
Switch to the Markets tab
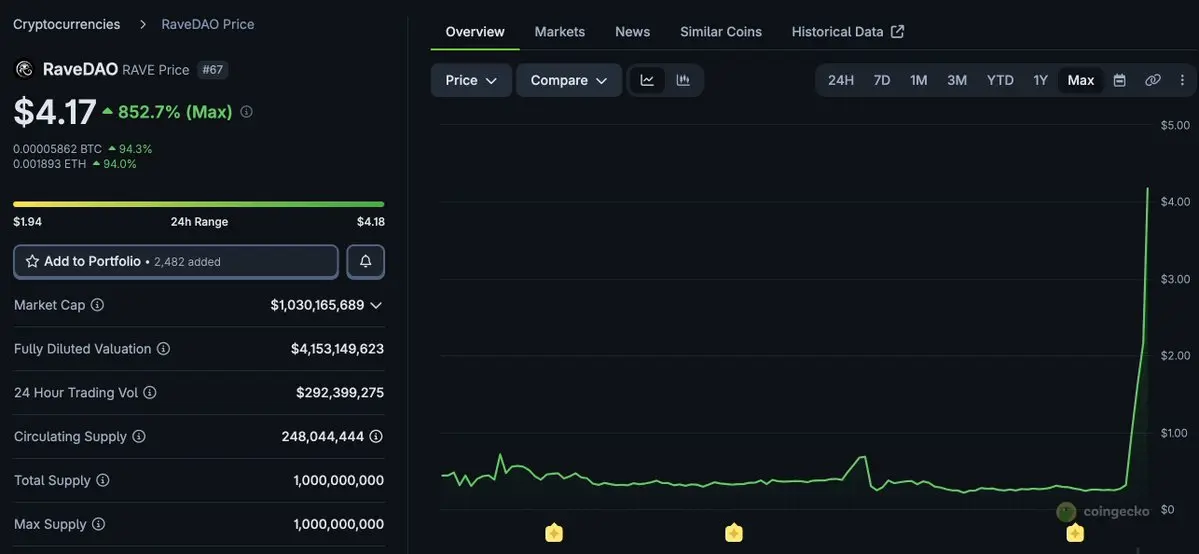pos(560,31)
